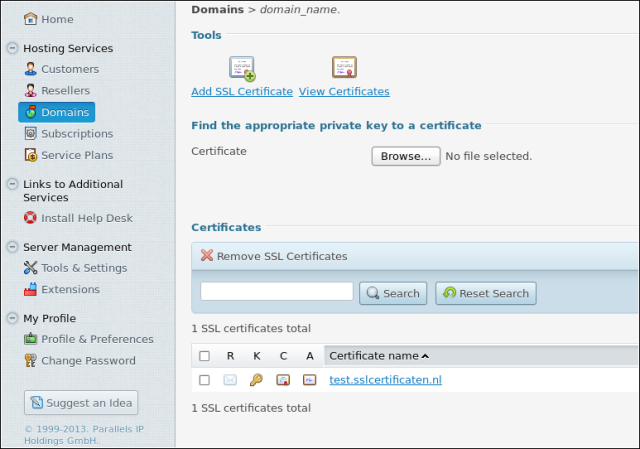The width and height of the screenshot is (640, 449).
Task: Click the key icon in certificate row
Action: pos(256,380)
